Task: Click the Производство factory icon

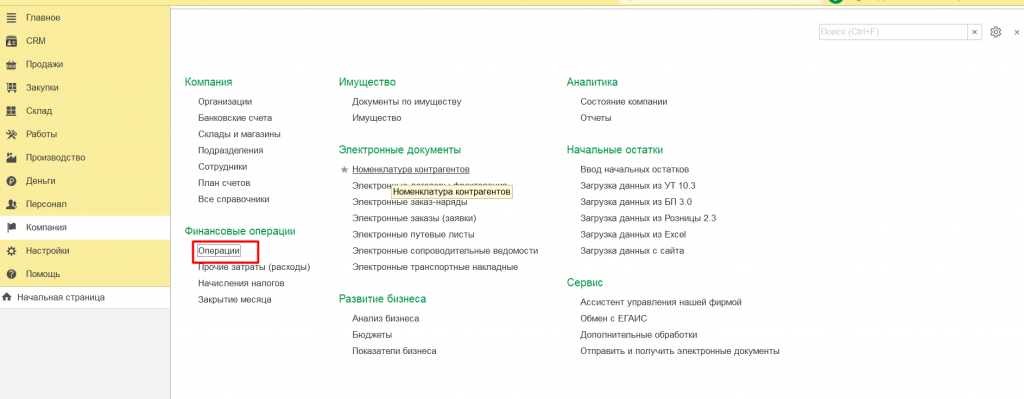Action: pos(10,157)
